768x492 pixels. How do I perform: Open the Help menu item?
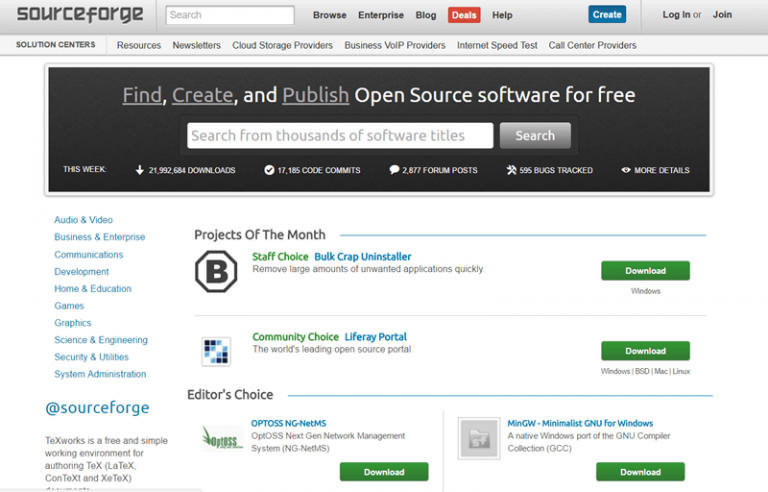(502, 15)
